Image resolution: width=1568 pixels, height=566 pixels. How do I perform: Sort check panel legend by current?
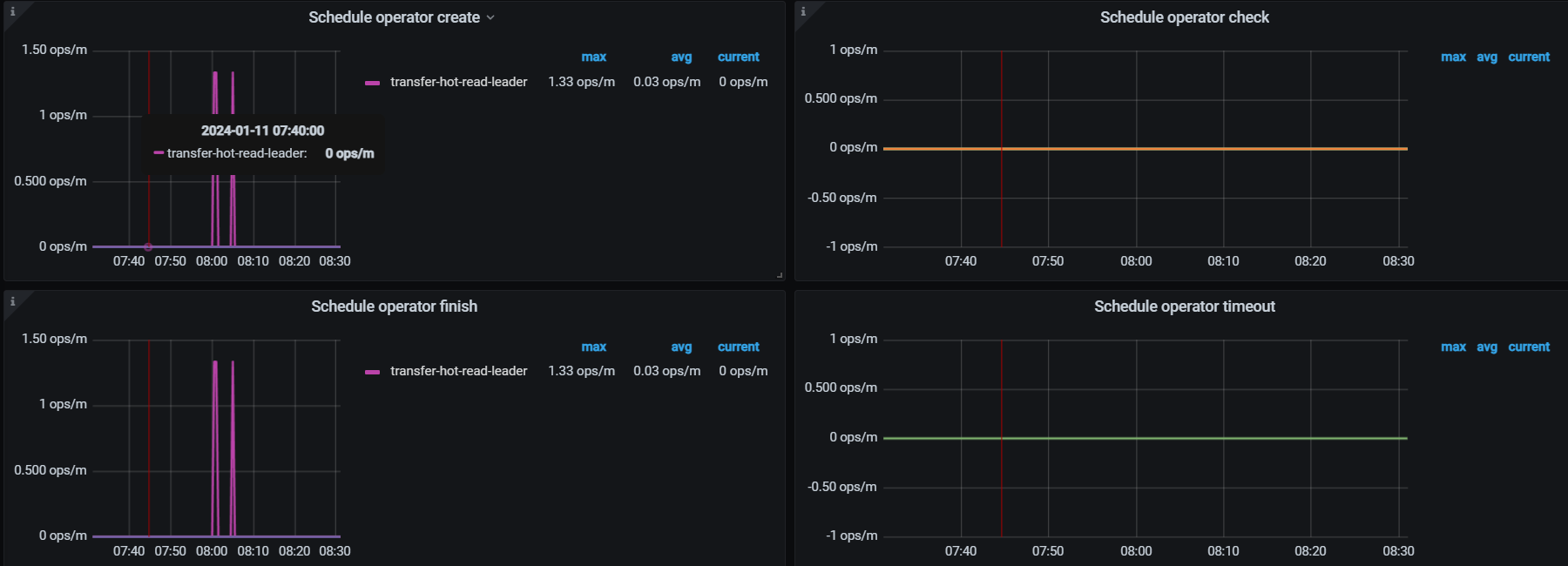1529,57
